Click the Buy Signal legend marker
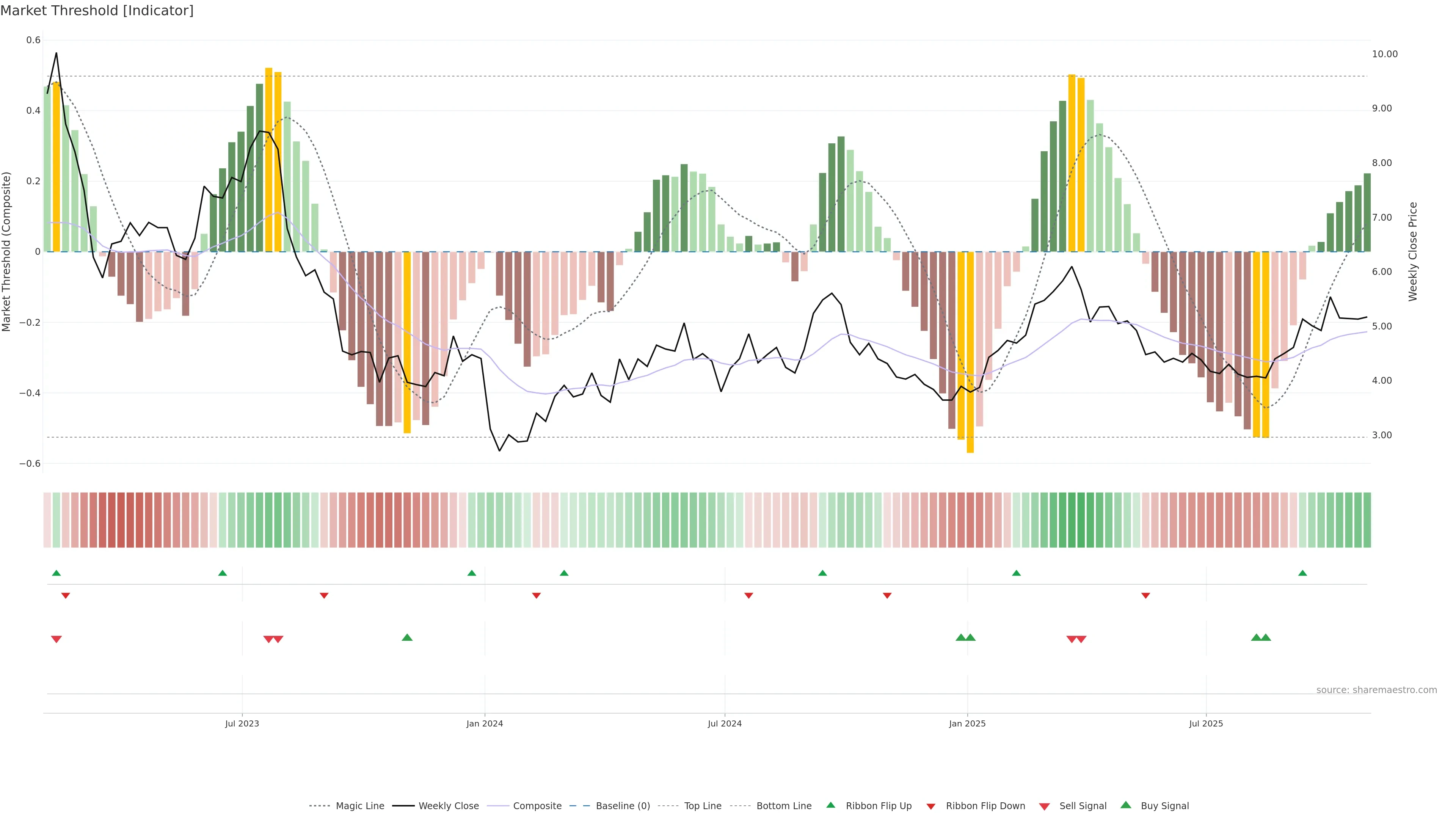The image size is (1456, 819). [1126, 805]
